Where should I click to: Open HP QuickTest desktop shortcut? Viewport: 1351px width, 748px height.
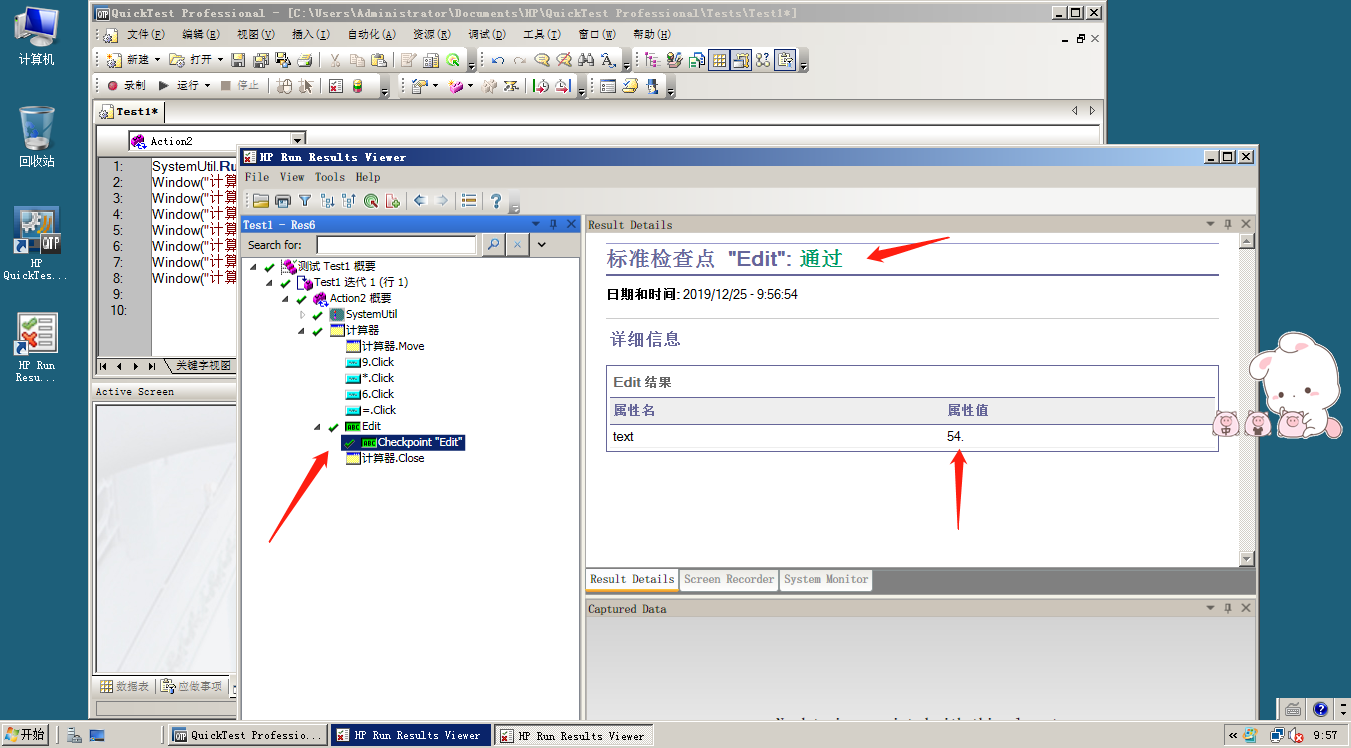(36, 243)
